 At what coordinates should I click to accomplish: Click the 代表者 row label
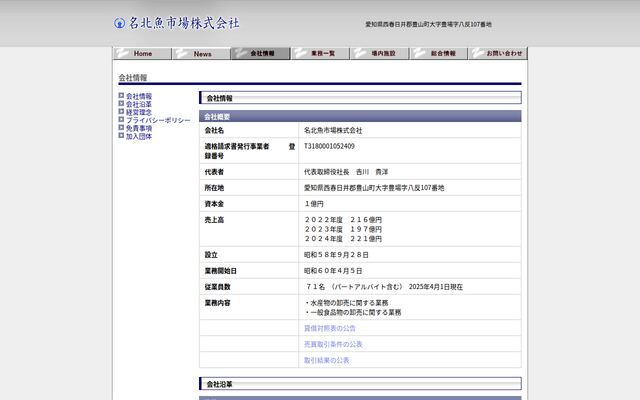coord(214,172)
